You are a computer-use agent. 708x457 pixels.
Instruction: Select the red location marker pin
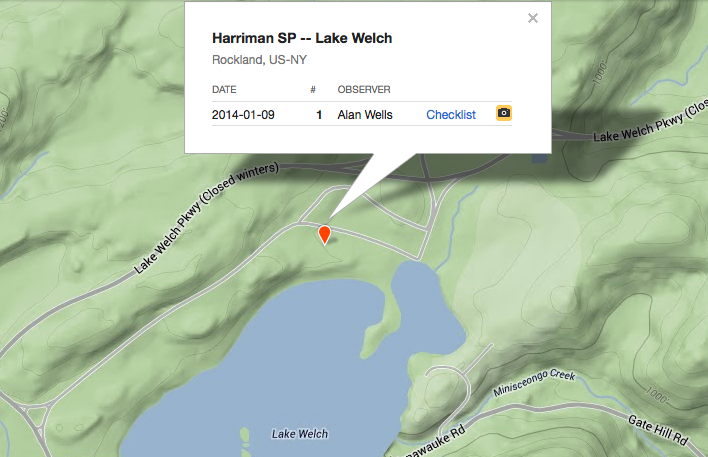coord(324,235)
